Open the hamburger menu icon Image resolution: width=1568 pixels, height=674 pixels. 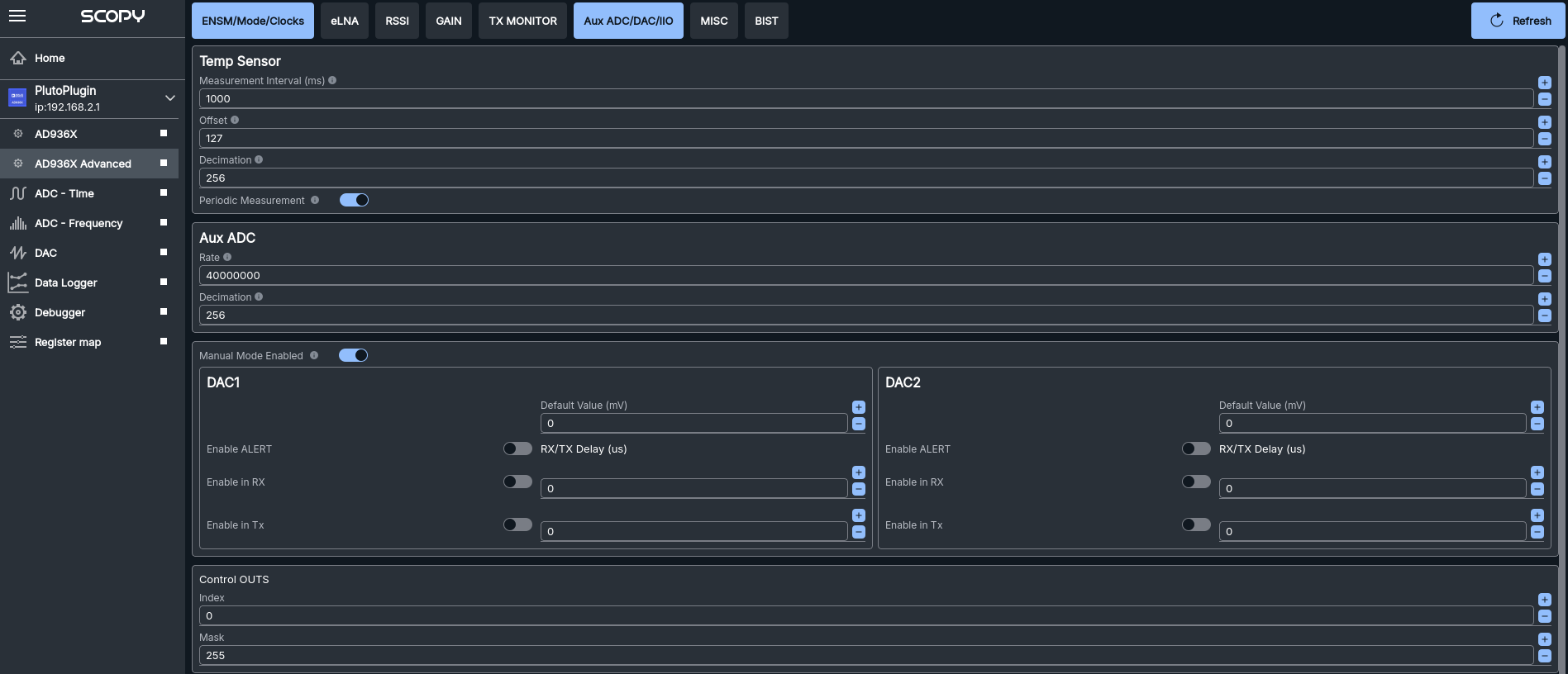(x=17, y=16)
